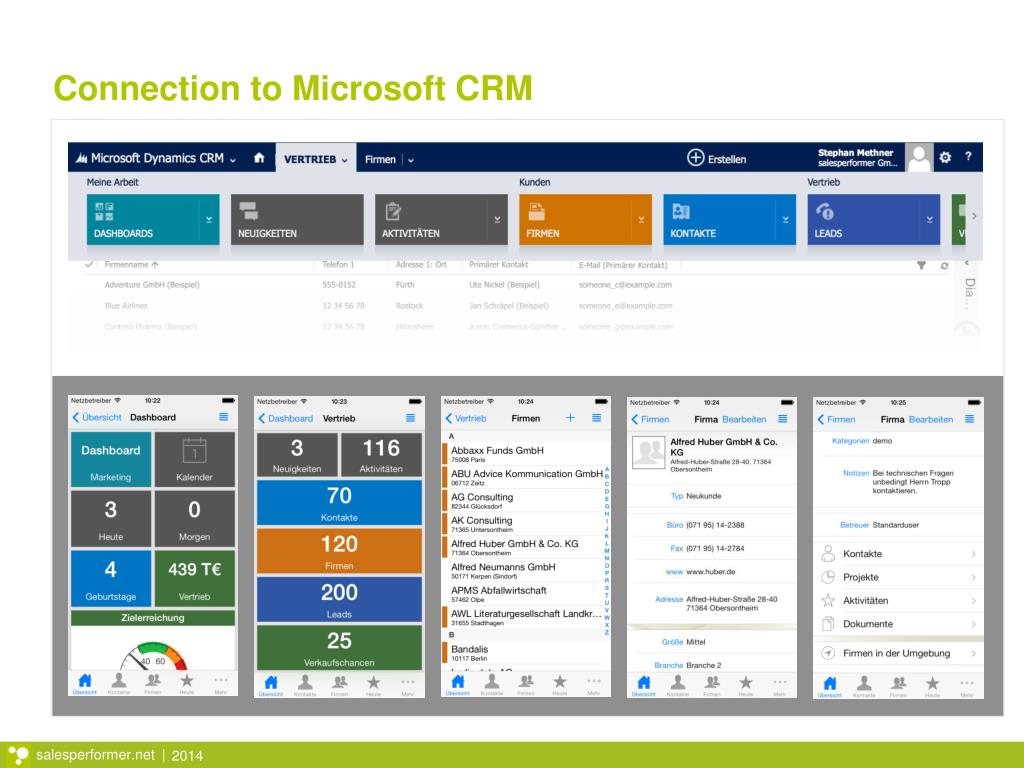Expand the DASHBOARDS tile dropdown arrow
This screenshot has height=768, width=1024.
pos(209,219)
